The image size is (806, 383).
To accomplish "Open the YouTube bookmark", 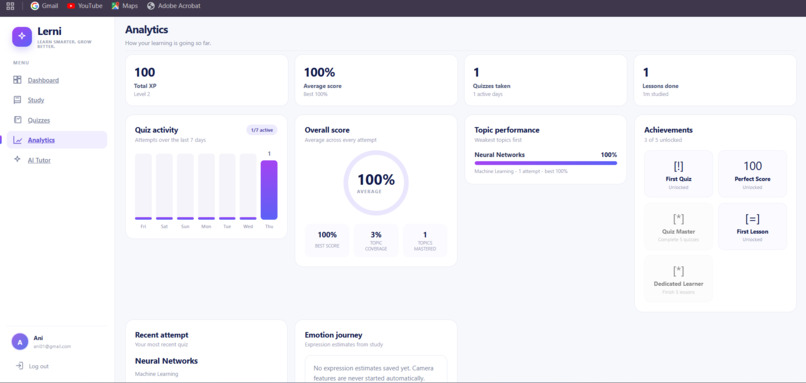I will click(85, 6).
